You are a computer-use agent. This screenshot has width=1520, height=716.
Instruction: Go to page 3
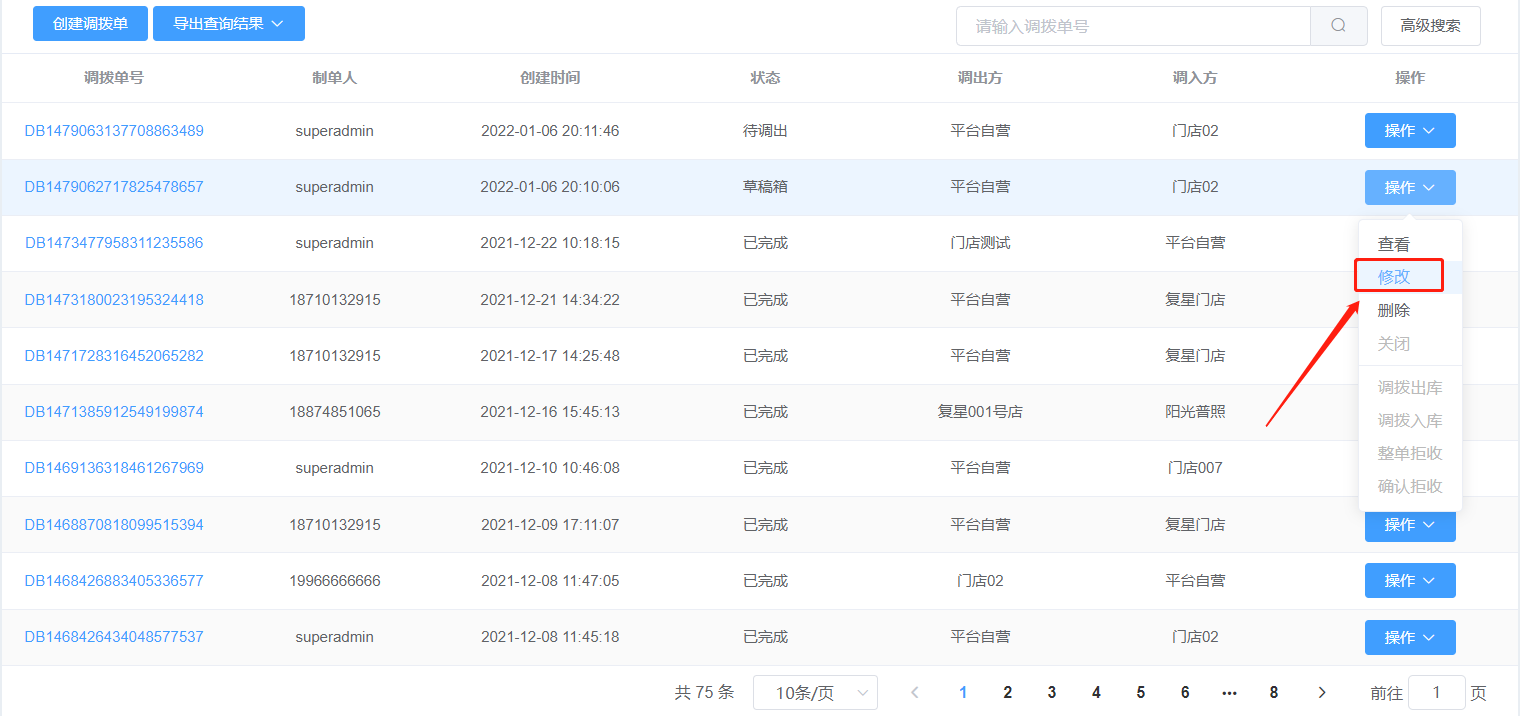pos(1052,693)
